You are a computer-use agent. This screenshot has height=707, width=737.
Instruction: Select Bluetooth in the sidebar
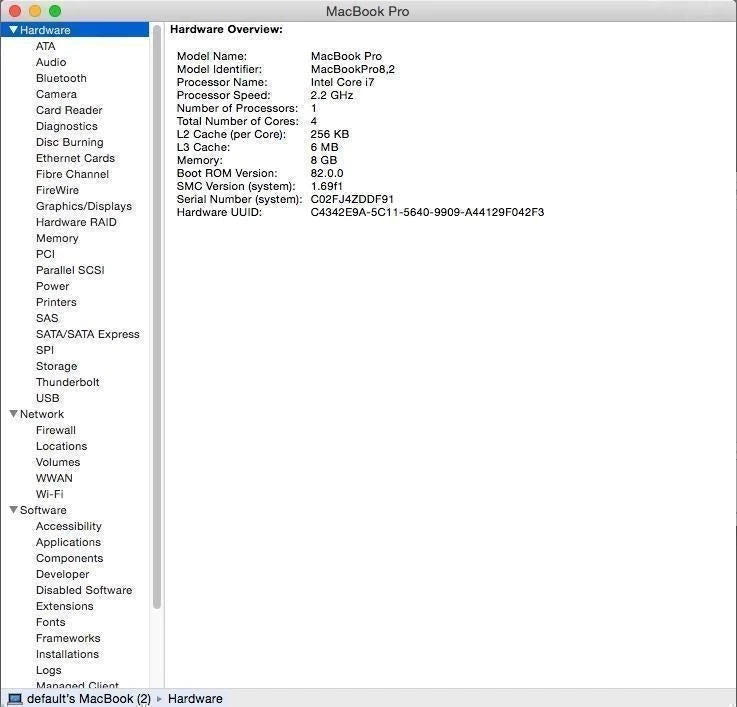pyautogui.click(x=61, y=78)
